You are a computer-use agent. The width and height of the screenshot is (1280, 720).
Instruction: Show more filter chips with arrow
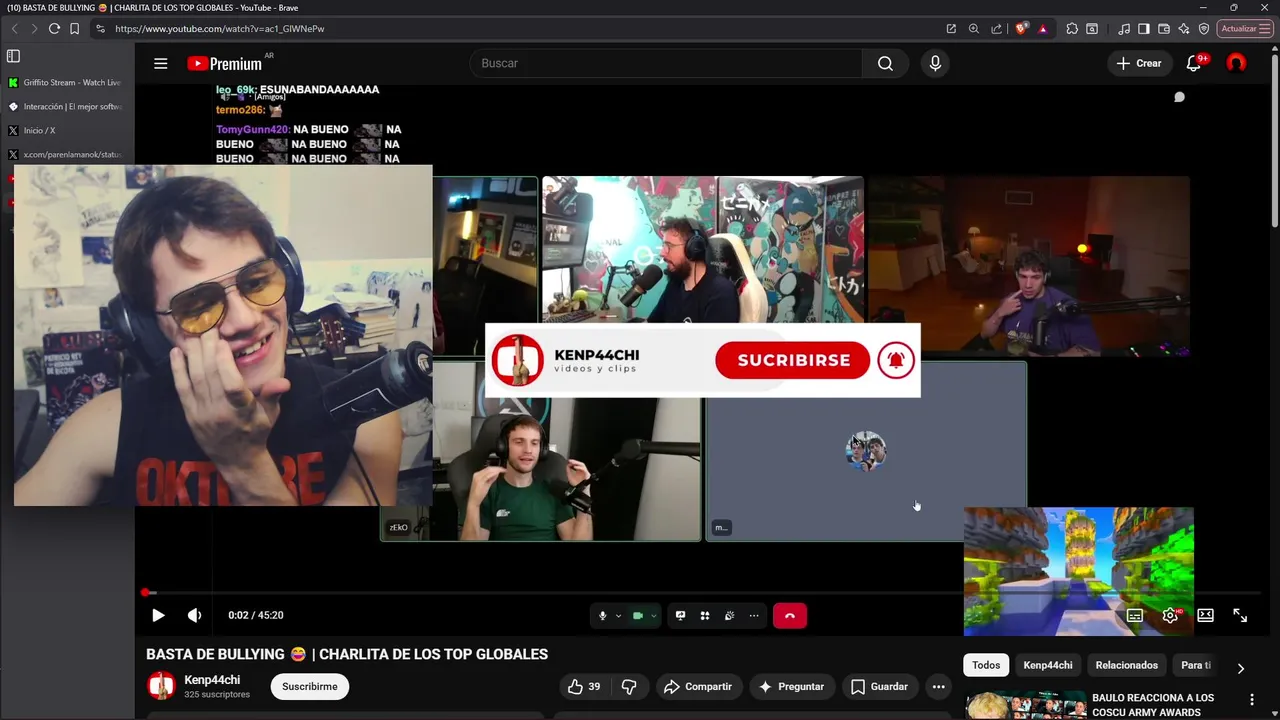coord(1240,667)
